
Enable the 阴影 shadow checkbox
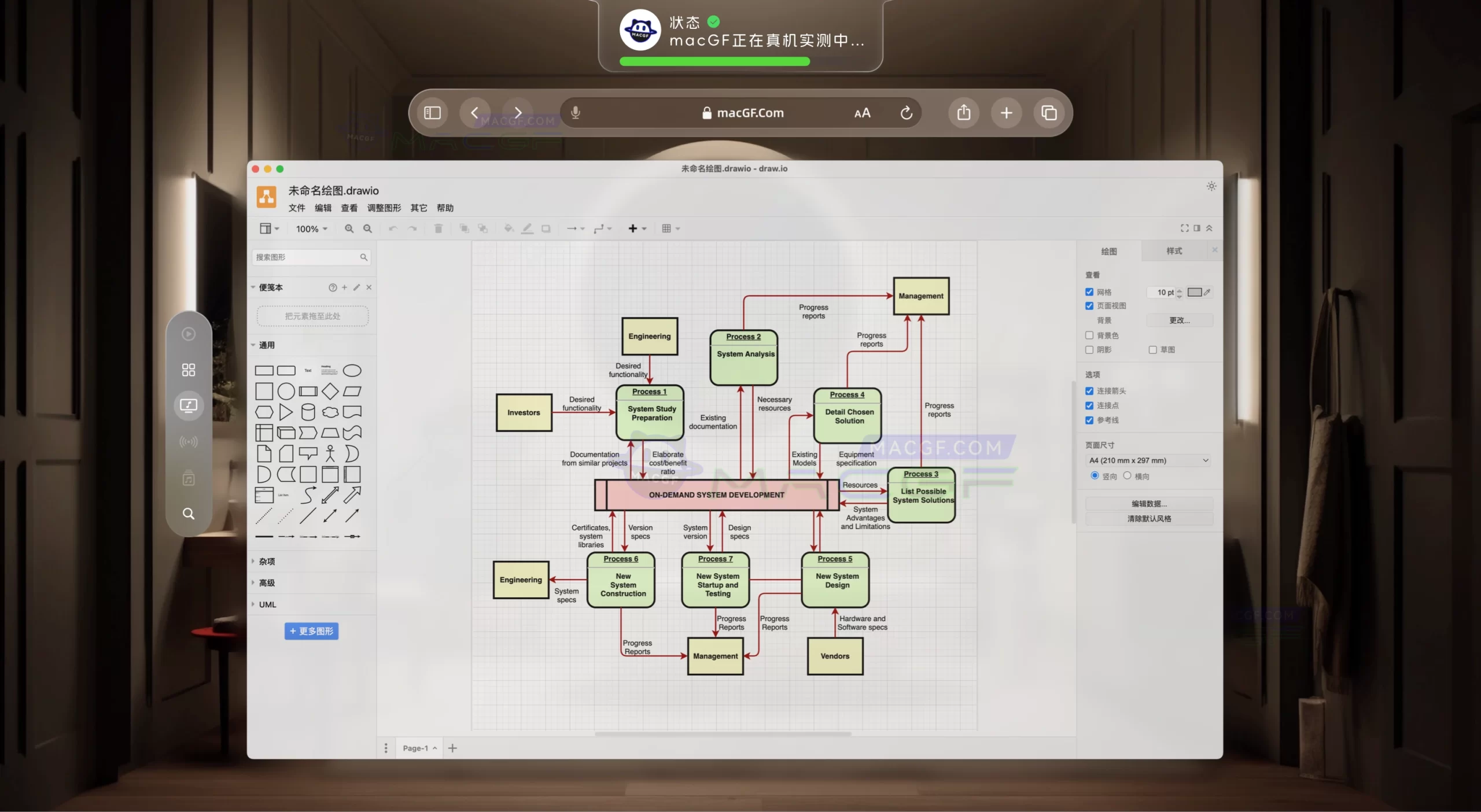point(1088,350)
